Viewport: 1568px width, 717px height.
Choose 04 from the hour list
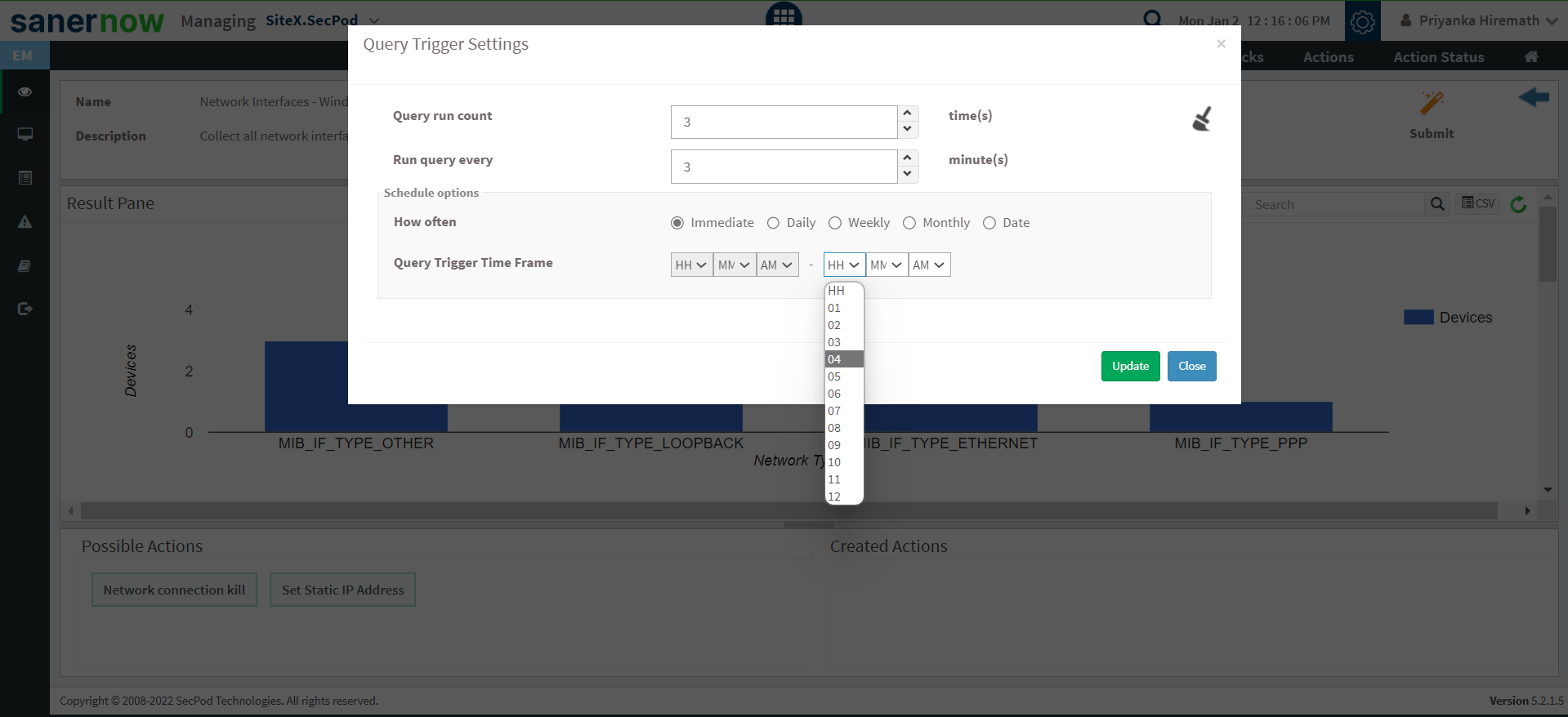[844, 359]
